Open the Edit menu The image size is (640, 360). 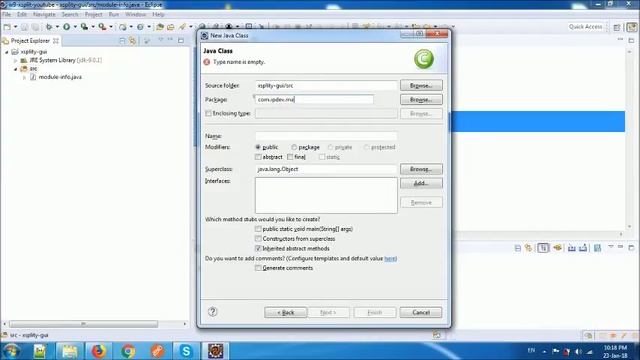(x=21, y=14)
